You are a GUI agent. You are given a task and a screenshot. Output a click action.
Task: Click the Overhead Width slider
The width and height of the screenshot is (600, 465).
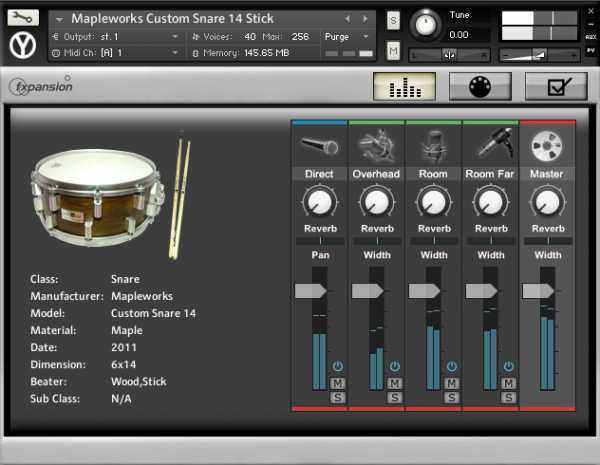(x=377, y=241)
